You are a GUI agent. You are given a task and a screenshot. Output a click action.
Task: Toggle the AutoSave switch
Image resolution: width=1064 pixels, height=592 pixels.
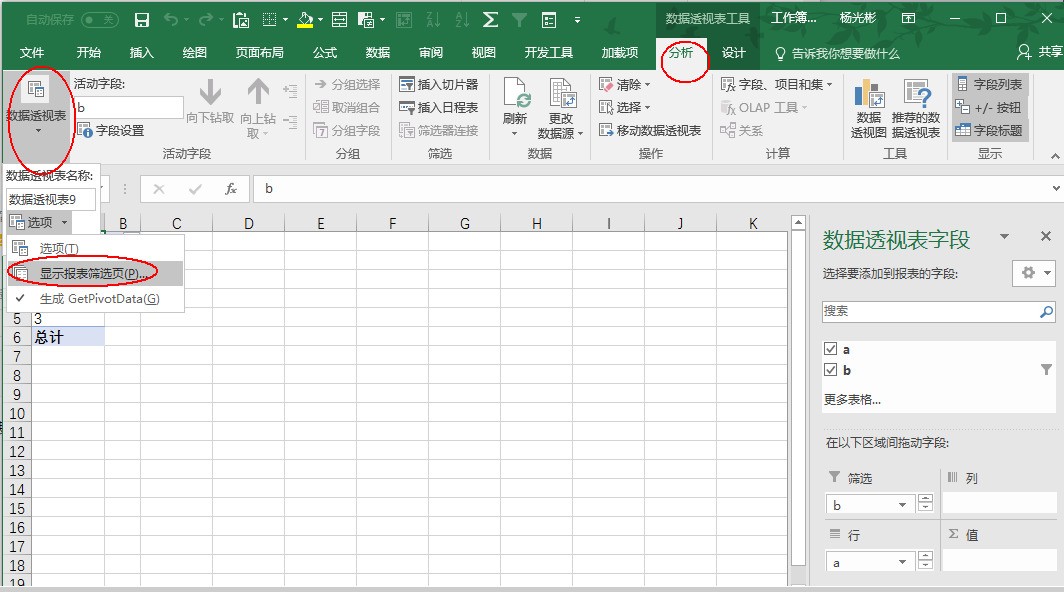pyautogui.click(x=100, y=20)
